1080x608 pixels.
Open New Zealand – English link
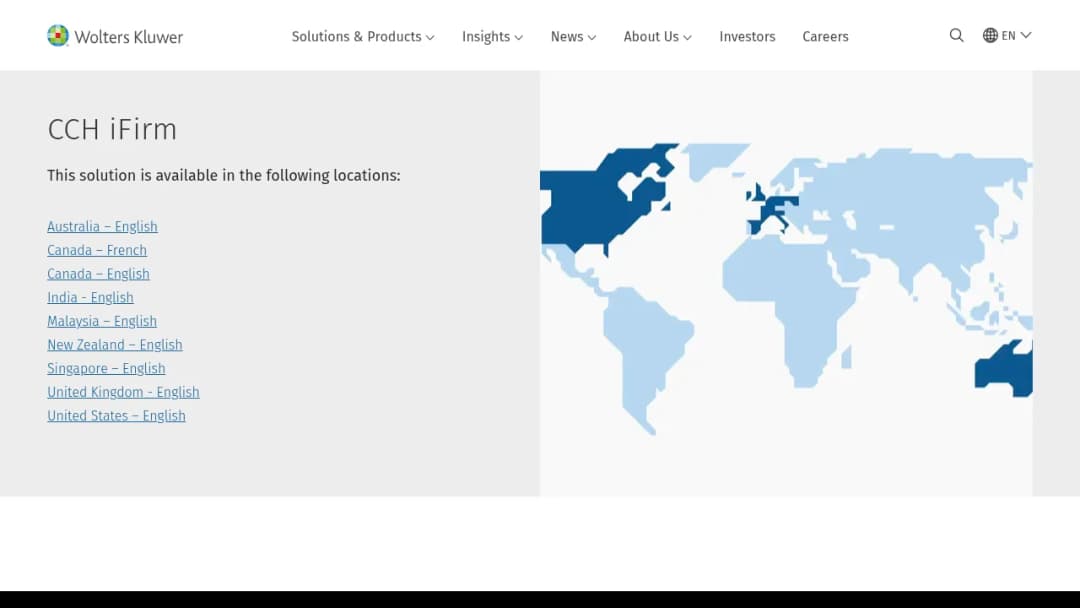pyautogui.click(x=115, y=345)
